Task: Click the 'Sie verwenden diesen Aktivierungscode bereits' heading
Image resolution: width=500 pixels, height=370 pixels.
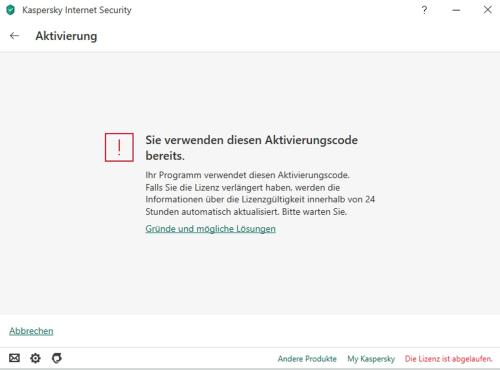Action: pyautogui.click(x=251, y=148)
